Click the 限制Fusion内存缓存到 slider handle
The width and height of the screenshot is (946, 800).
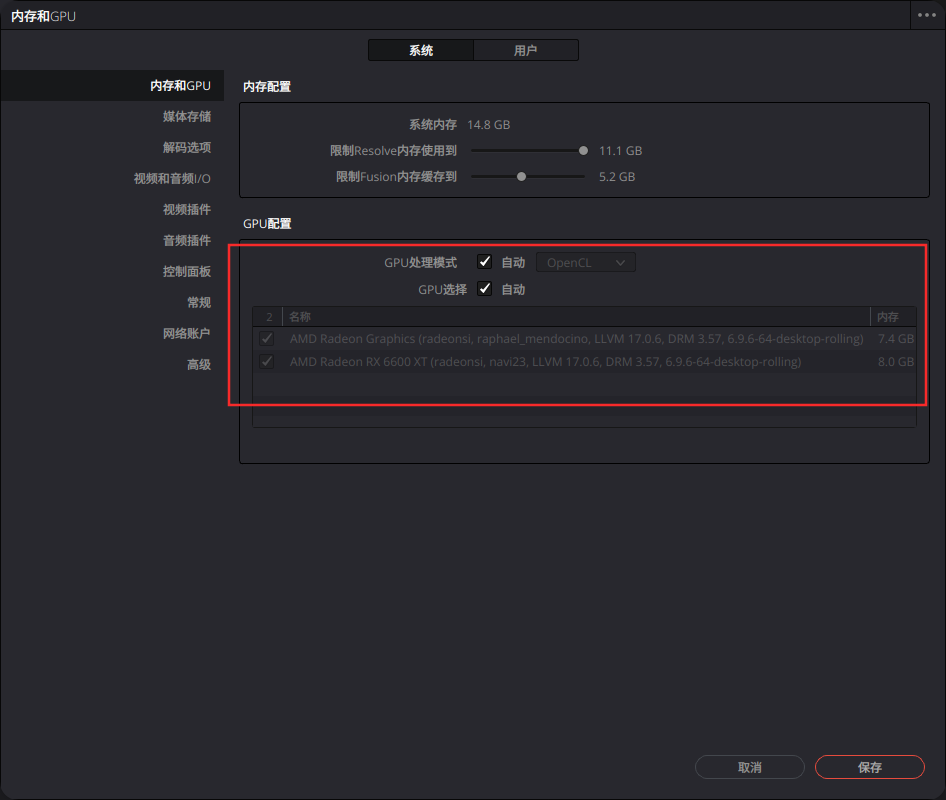point(521,176)
